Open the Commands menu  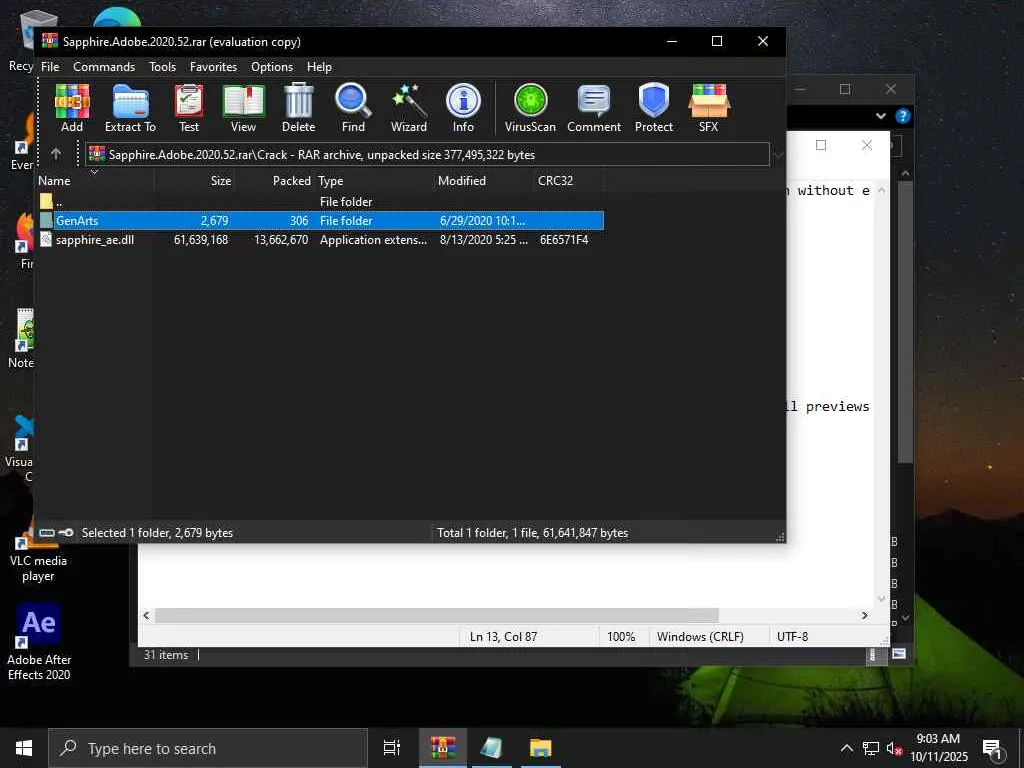point(104,67)
